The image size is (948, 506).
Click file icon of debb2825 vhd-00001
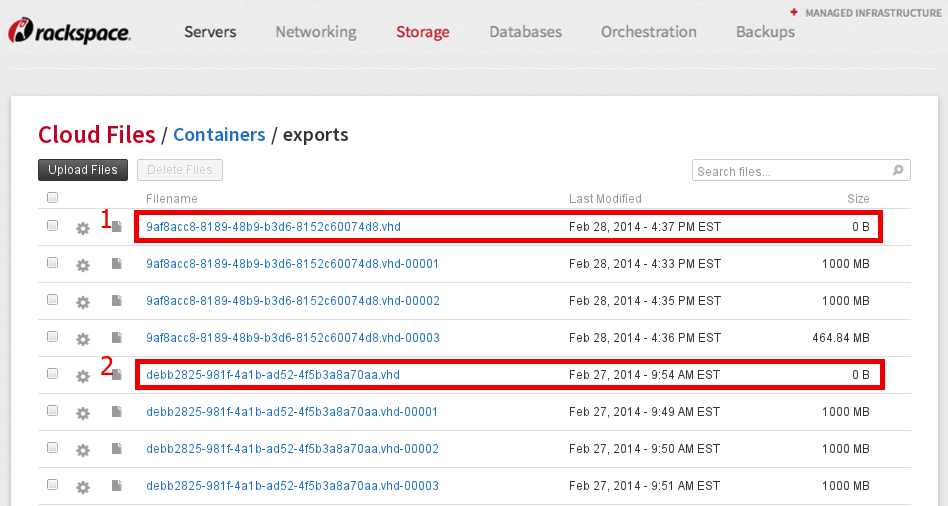pos(117,412)
